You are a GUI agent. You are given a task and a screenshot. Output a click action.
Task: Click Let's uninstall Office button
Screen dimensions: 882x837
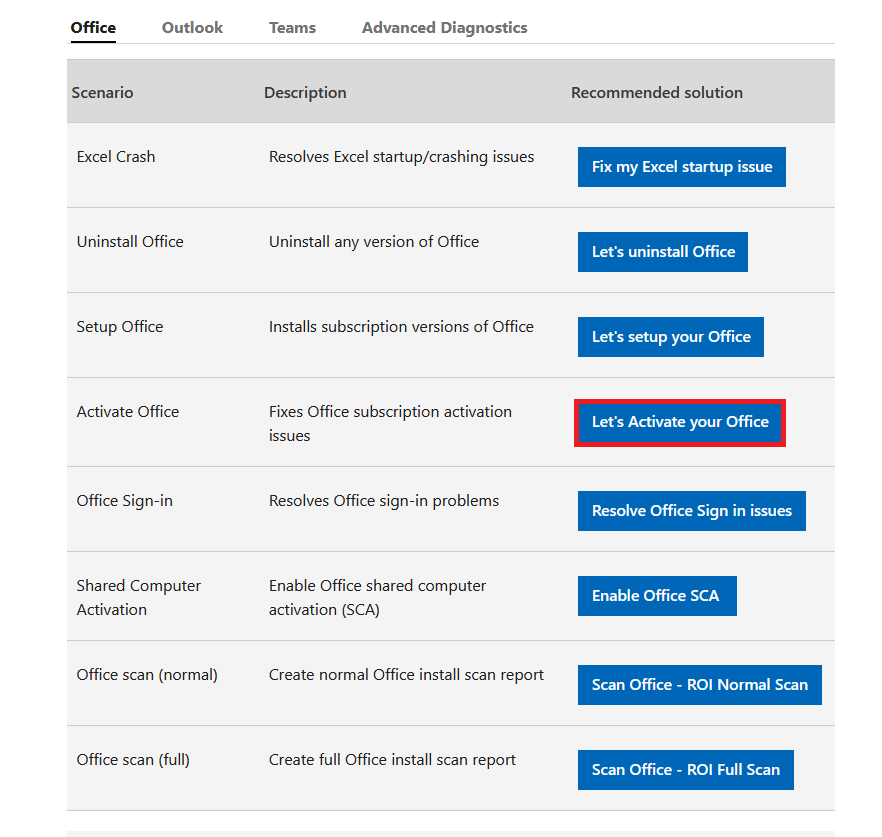(x=663, y=252)
